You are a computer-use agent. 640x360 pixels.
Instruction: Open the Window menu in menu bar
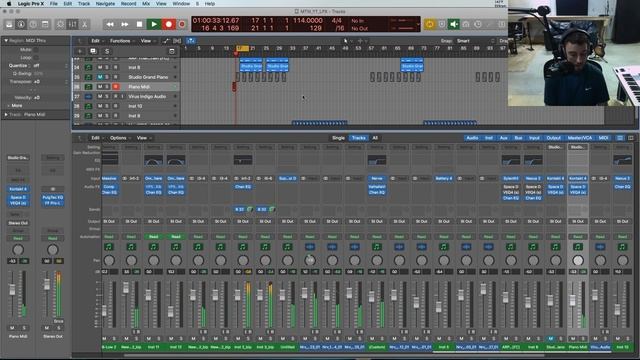point(181,4)
